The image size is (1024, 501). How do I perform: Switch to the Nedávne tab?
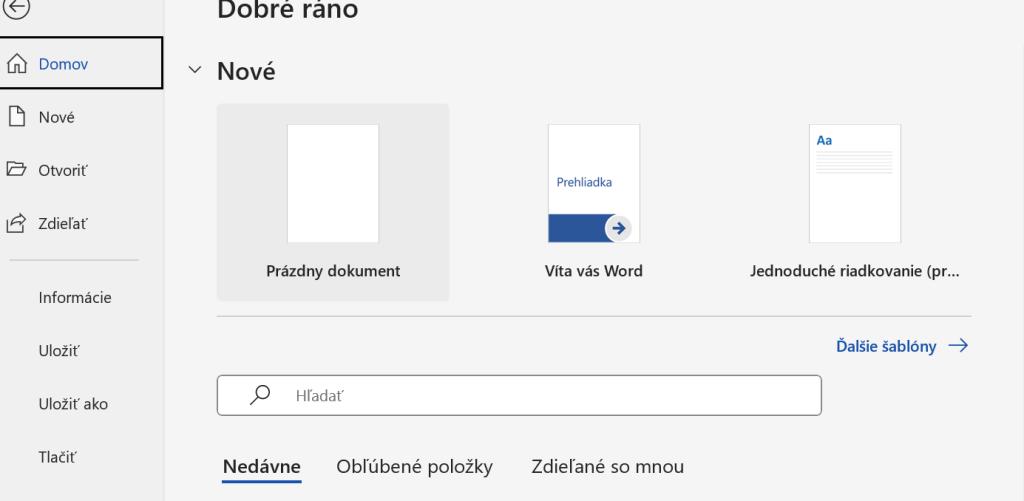(x=261, y=467)
